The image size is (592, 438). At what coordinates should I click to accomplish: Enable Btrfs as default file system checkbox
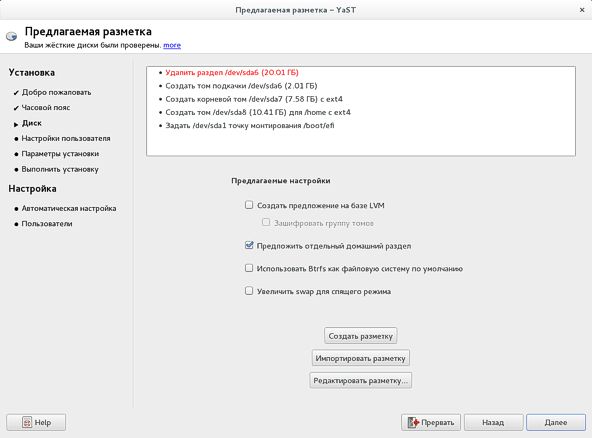point(249,268)
